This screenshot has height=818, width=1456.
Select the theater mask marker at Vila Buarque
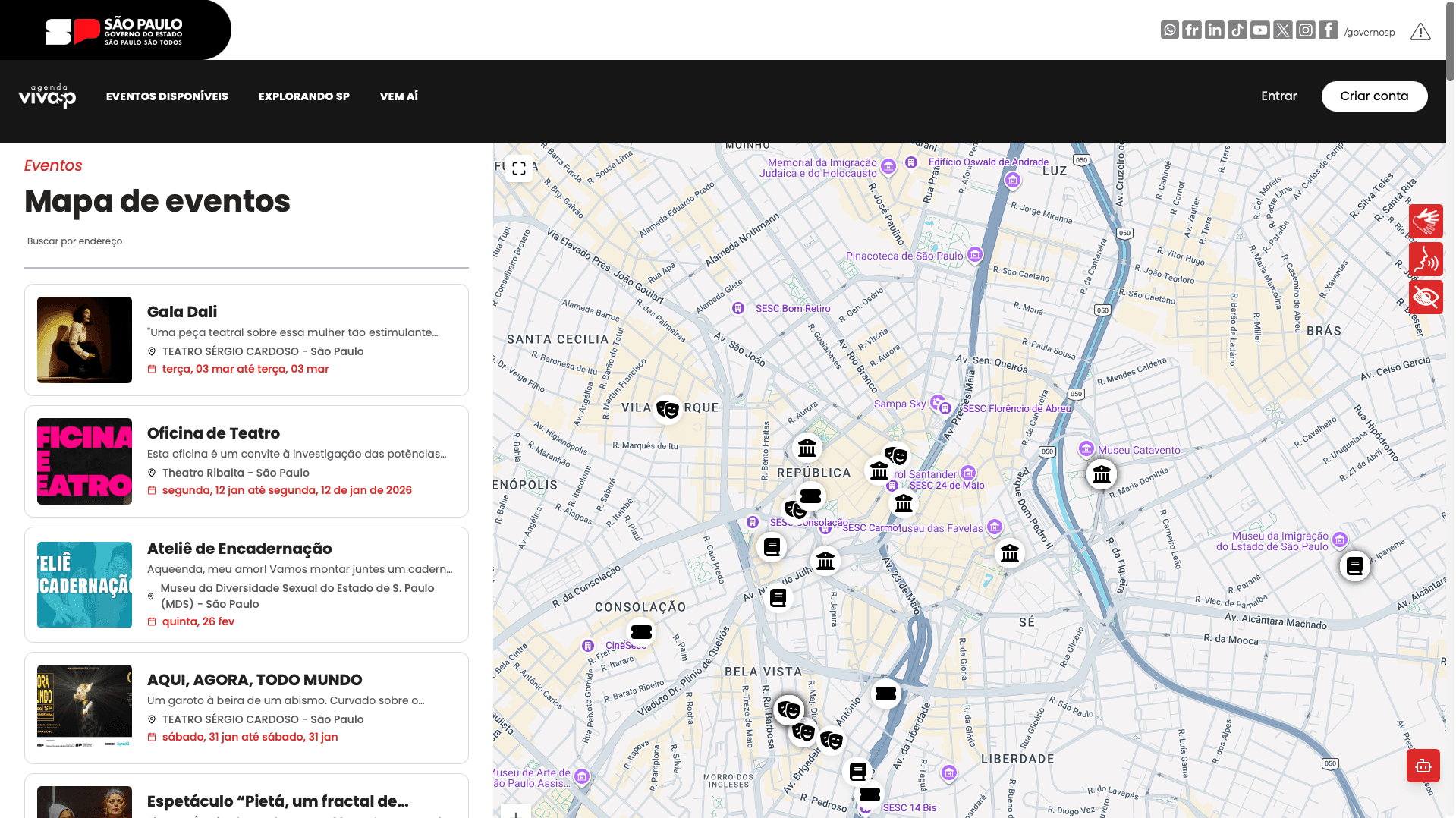tap(668, 410)
